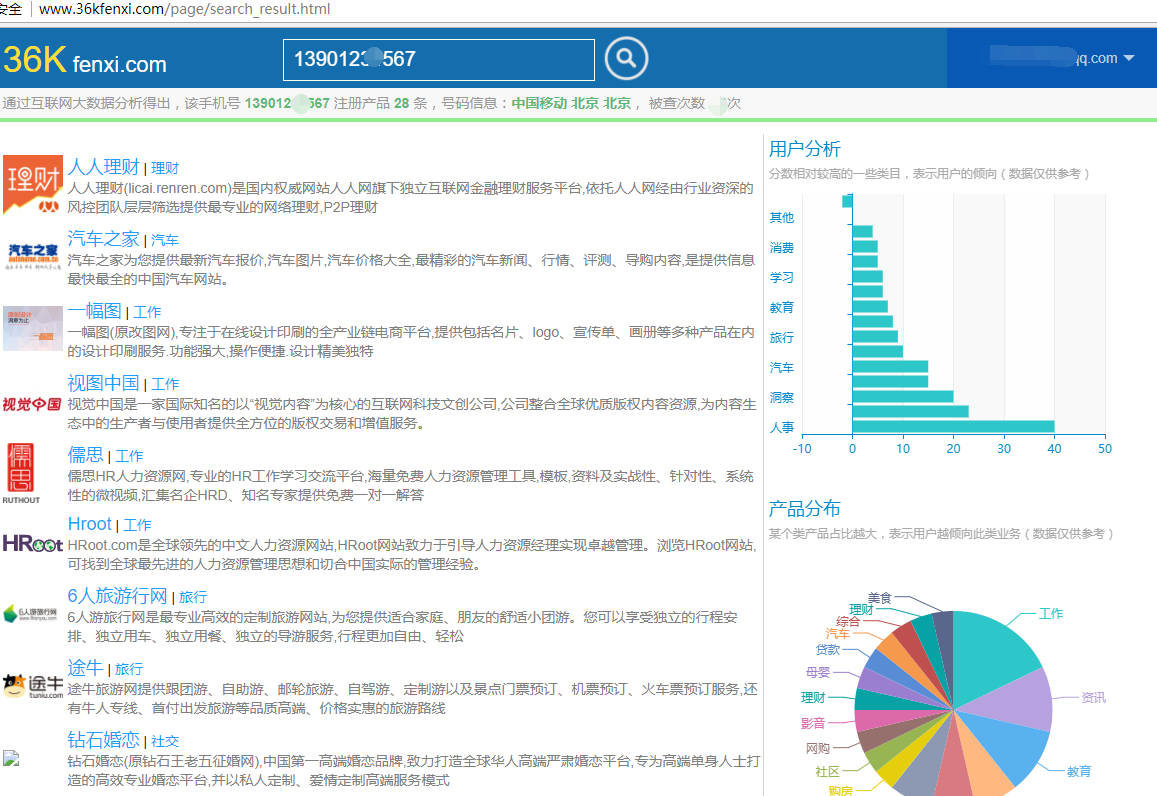The image size is (1157, 796).
Task: Open the 途牛 tuniu.com logo
Action: (32, 686)
